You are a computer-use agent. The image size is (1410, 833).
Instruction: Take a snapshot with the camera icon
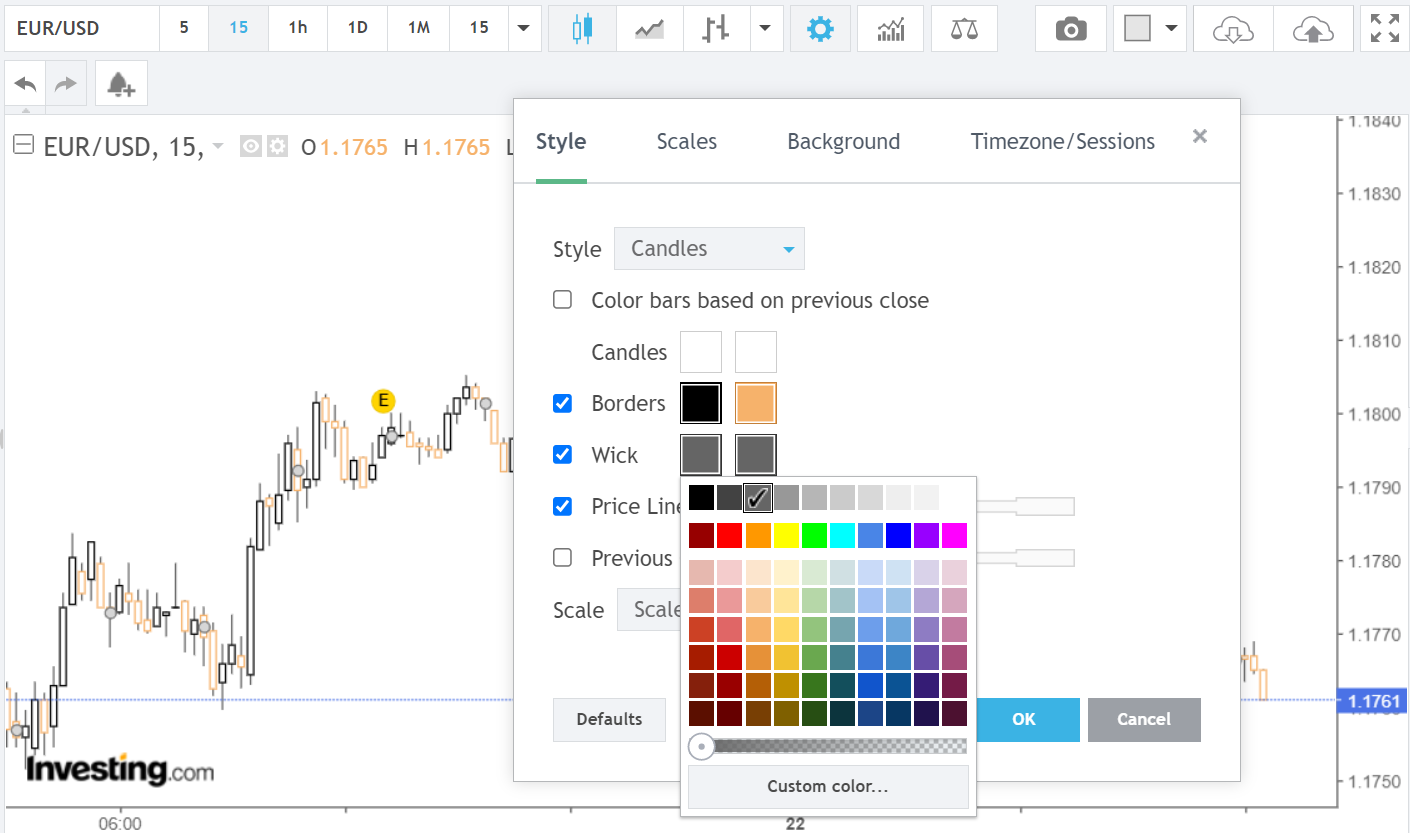point(1071,29)
